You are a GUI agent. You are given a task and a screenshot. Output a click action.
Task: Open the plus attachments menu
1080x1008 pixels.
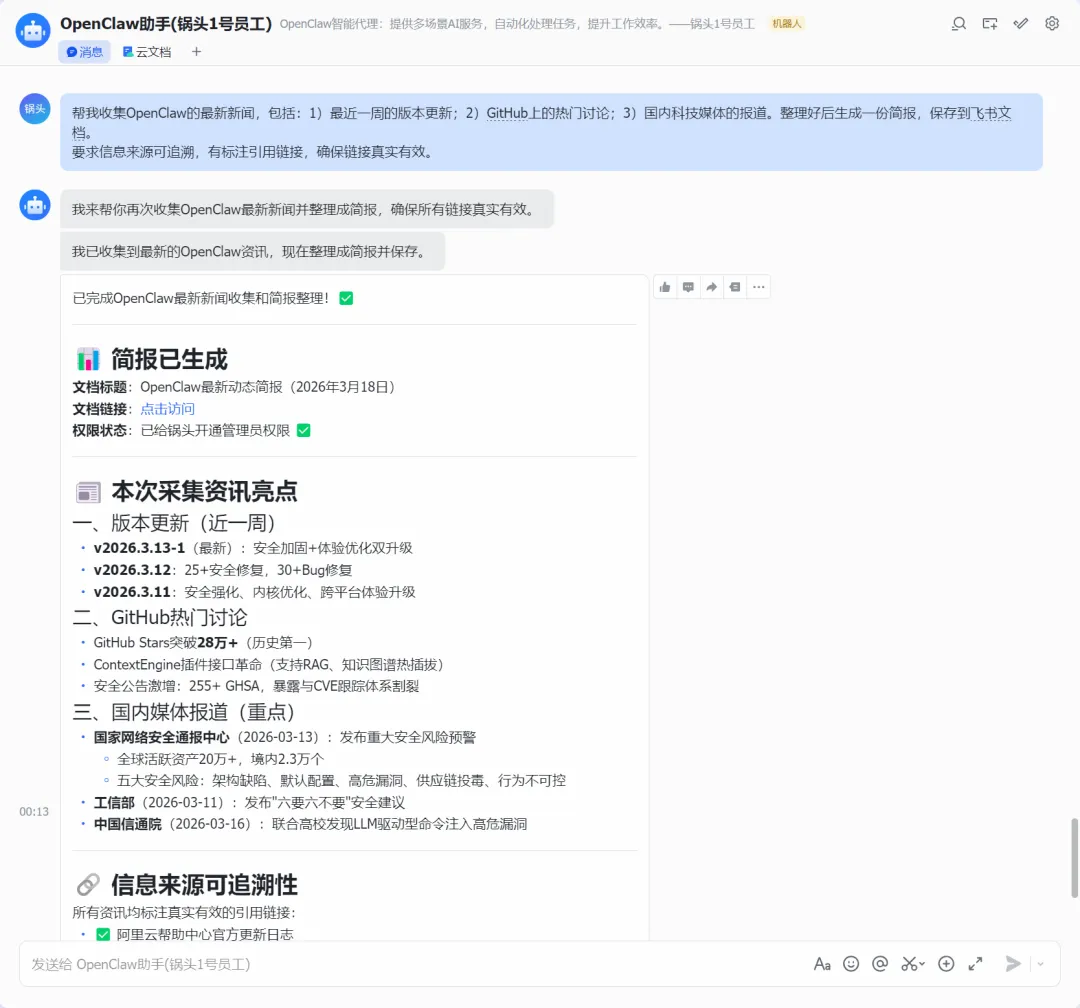click(x=946, y=964)
